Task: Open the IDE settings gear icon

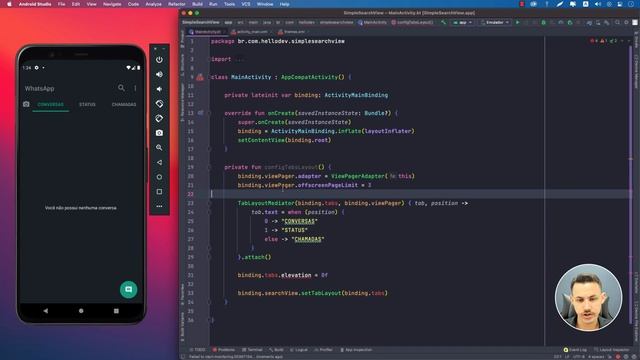Action: [x=626, y=22]
